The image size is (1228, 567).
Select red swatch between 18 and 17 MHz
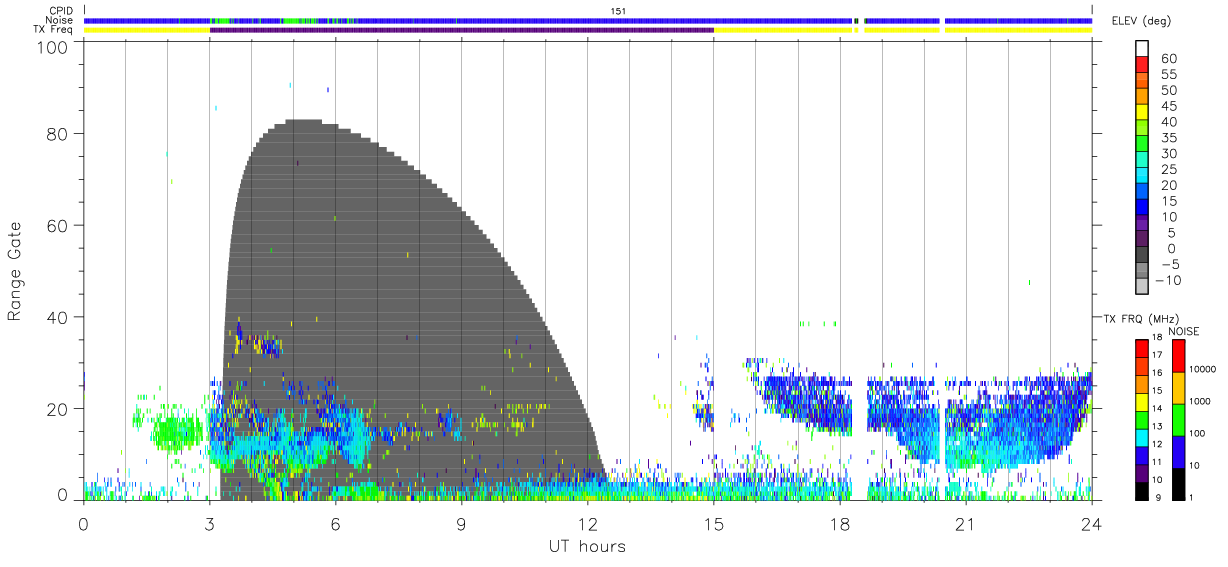[1142, 349]
